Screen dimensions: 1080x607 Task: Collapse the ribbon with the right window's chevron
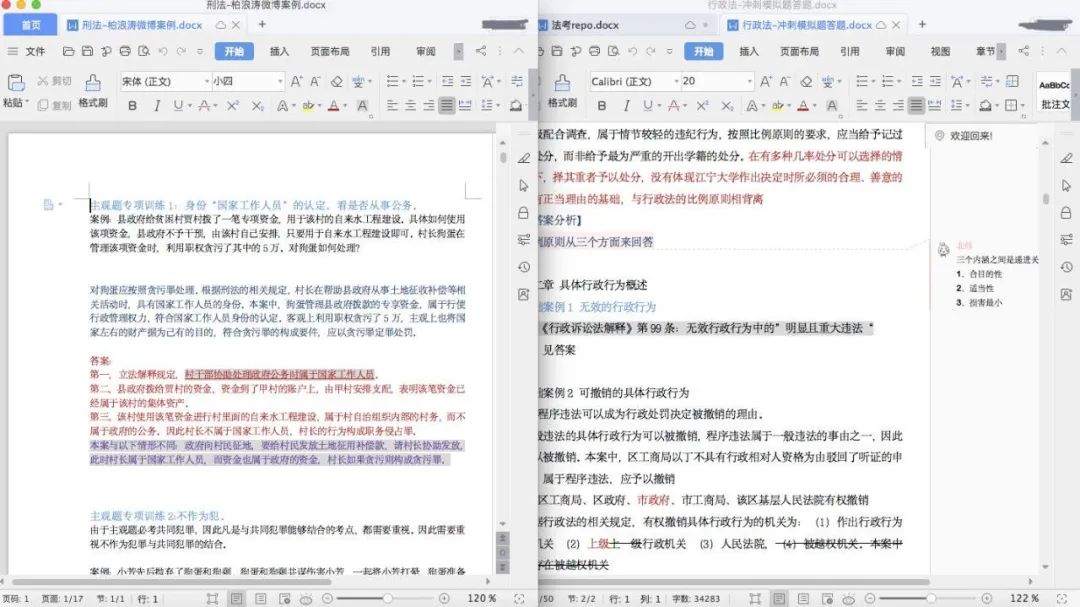pyautogui.click(x=1061, y=51)
